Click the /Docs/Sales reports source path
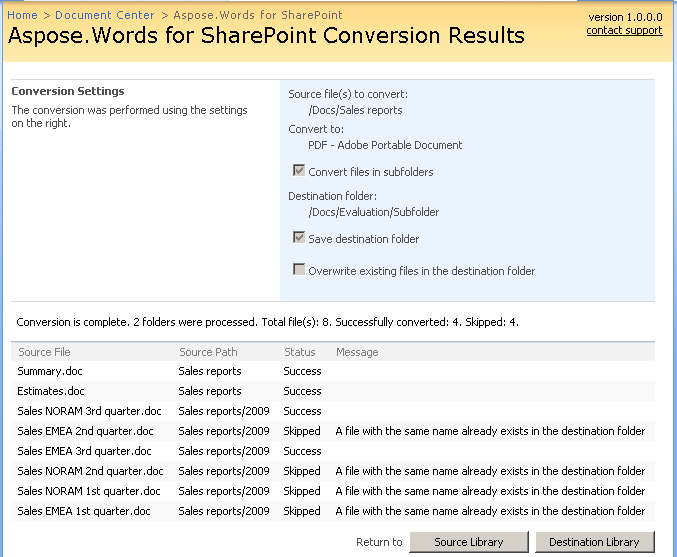Image resolution: width=677 pixels, height=557 pixels. [355, 110]
